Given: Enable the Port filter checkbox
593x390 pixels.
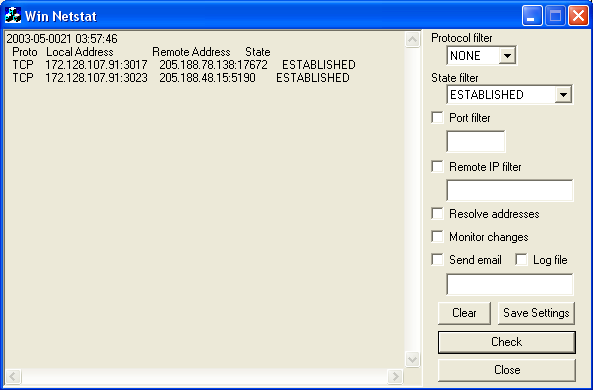Looking at the screenshot, I should [437, 118].
